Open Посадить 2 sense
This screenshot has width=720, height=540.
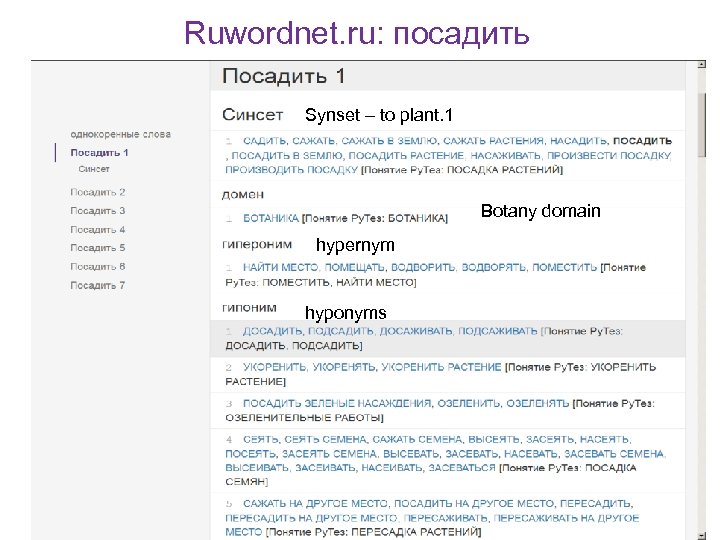(x=97, y=192)
